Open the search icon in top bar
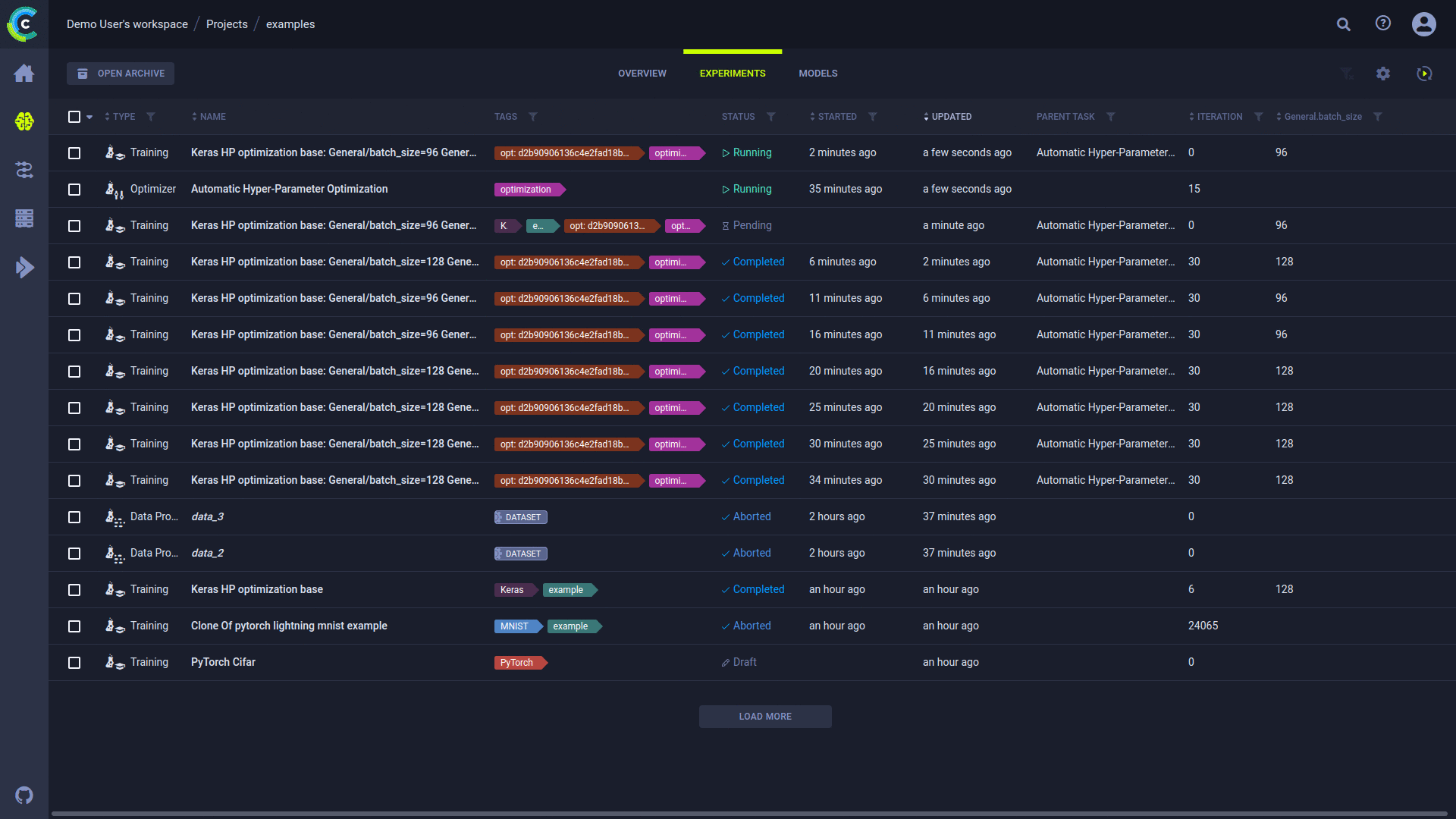Screen dimensions: 1456x819 tap(1343, 24)
